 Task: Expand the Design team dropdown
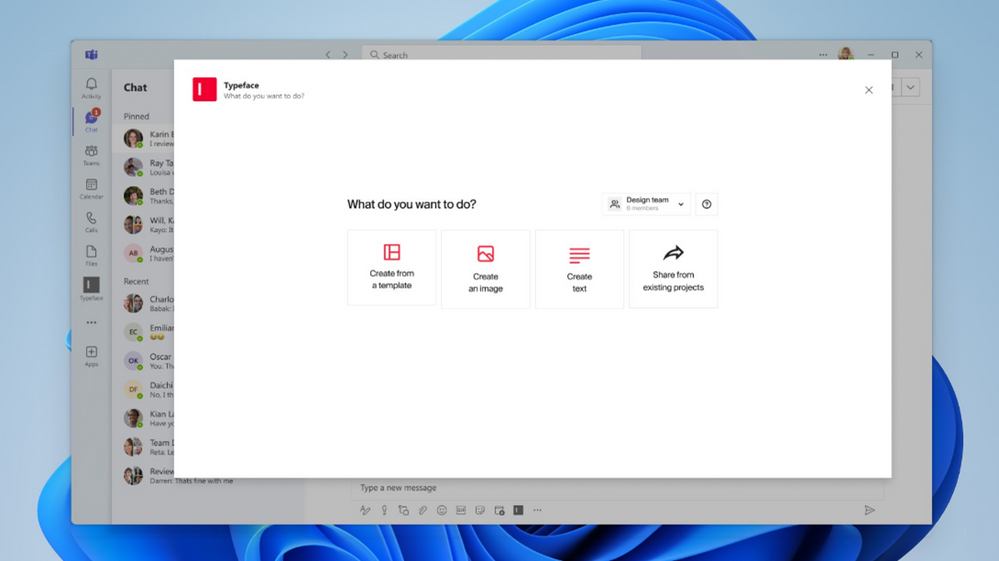(x=646, y=204)
